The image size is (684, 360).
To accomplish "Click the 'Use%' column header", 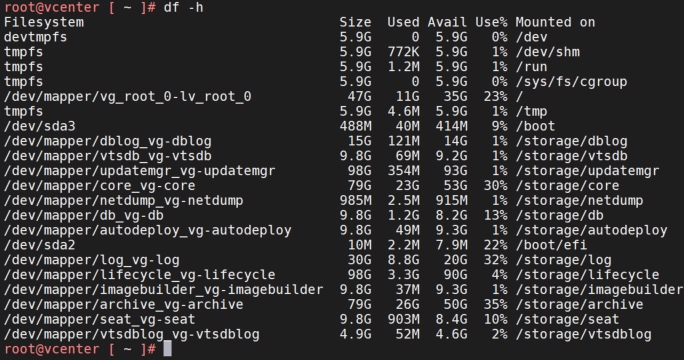I will click(491, 22).
